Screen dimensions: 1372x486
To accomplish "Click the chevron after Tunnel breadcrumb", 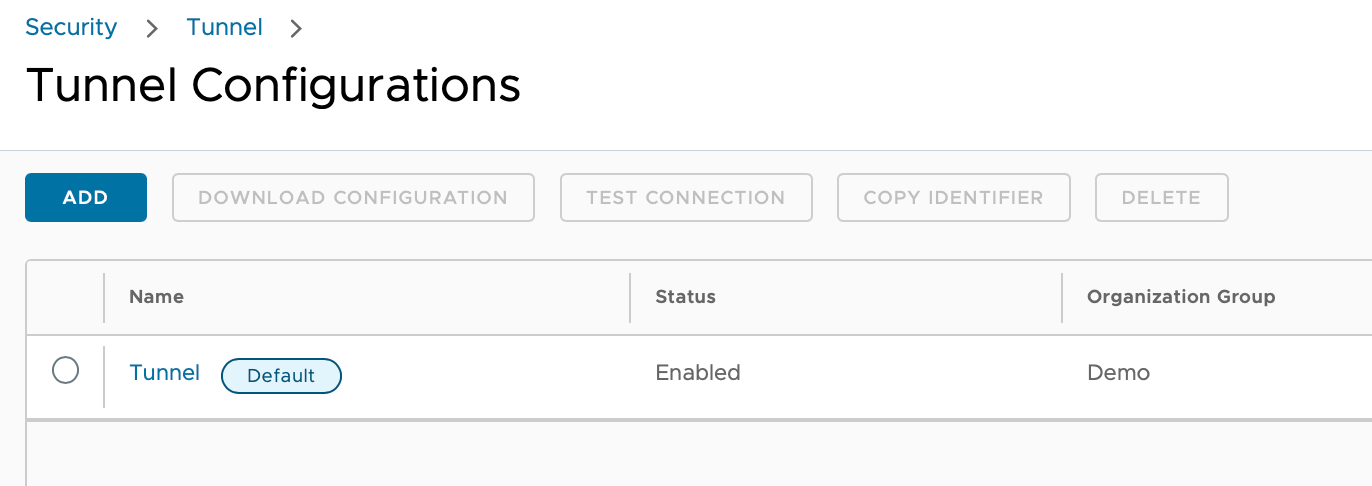I will [295, 29].
